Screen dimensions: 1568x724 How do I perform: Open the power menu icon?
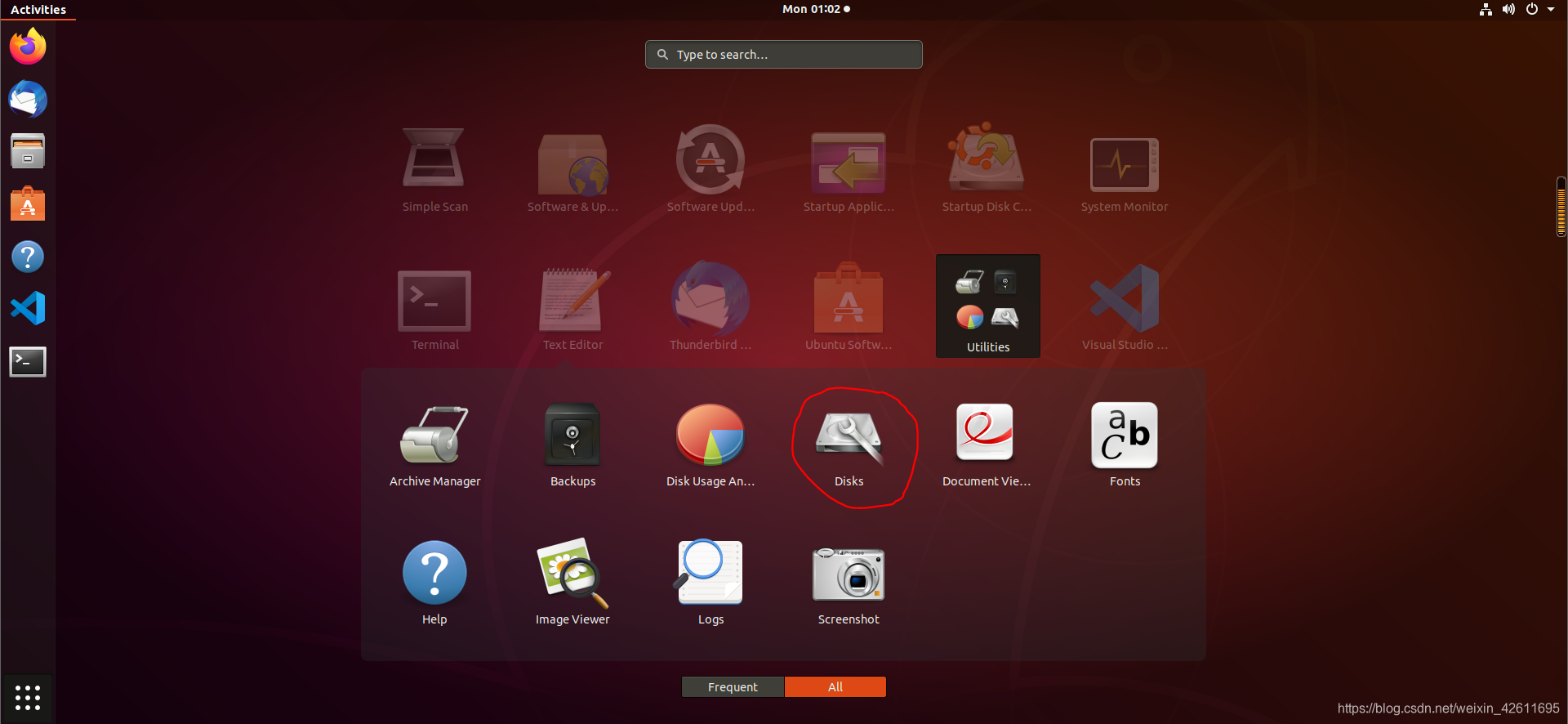1532,10
